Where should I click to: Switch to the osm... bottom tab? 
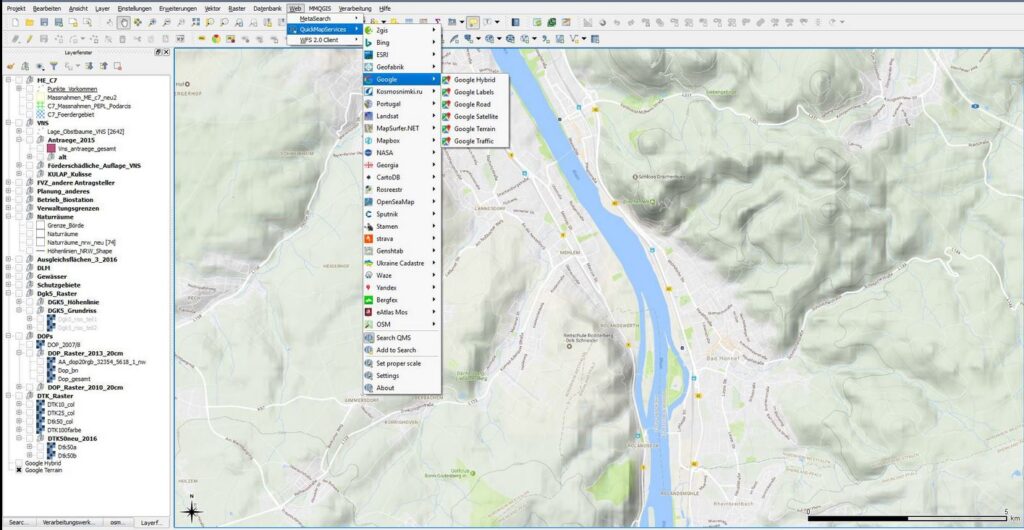(118, 522)
